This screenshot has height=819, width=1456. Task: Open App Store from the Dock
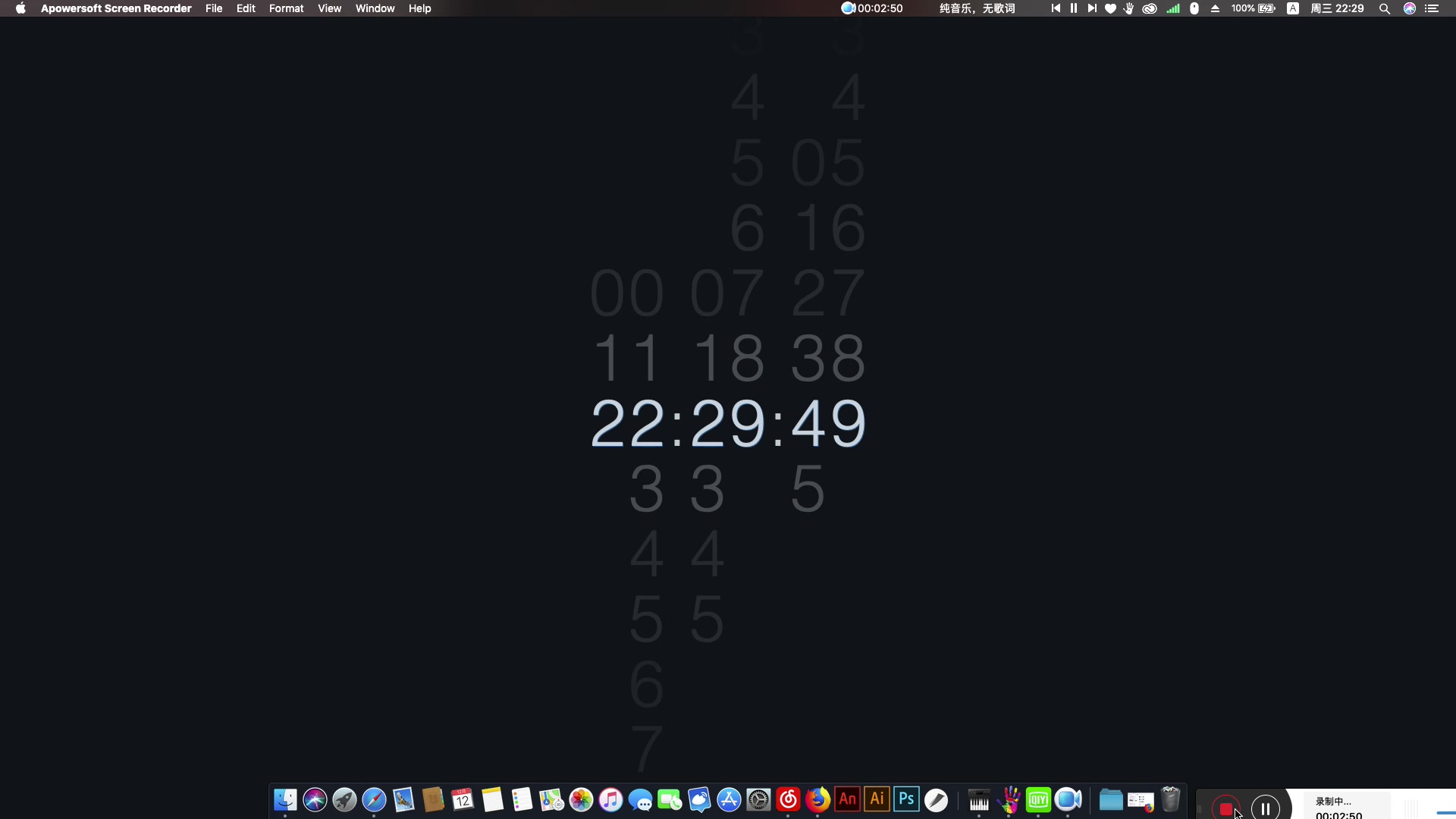tap(729, 799)
